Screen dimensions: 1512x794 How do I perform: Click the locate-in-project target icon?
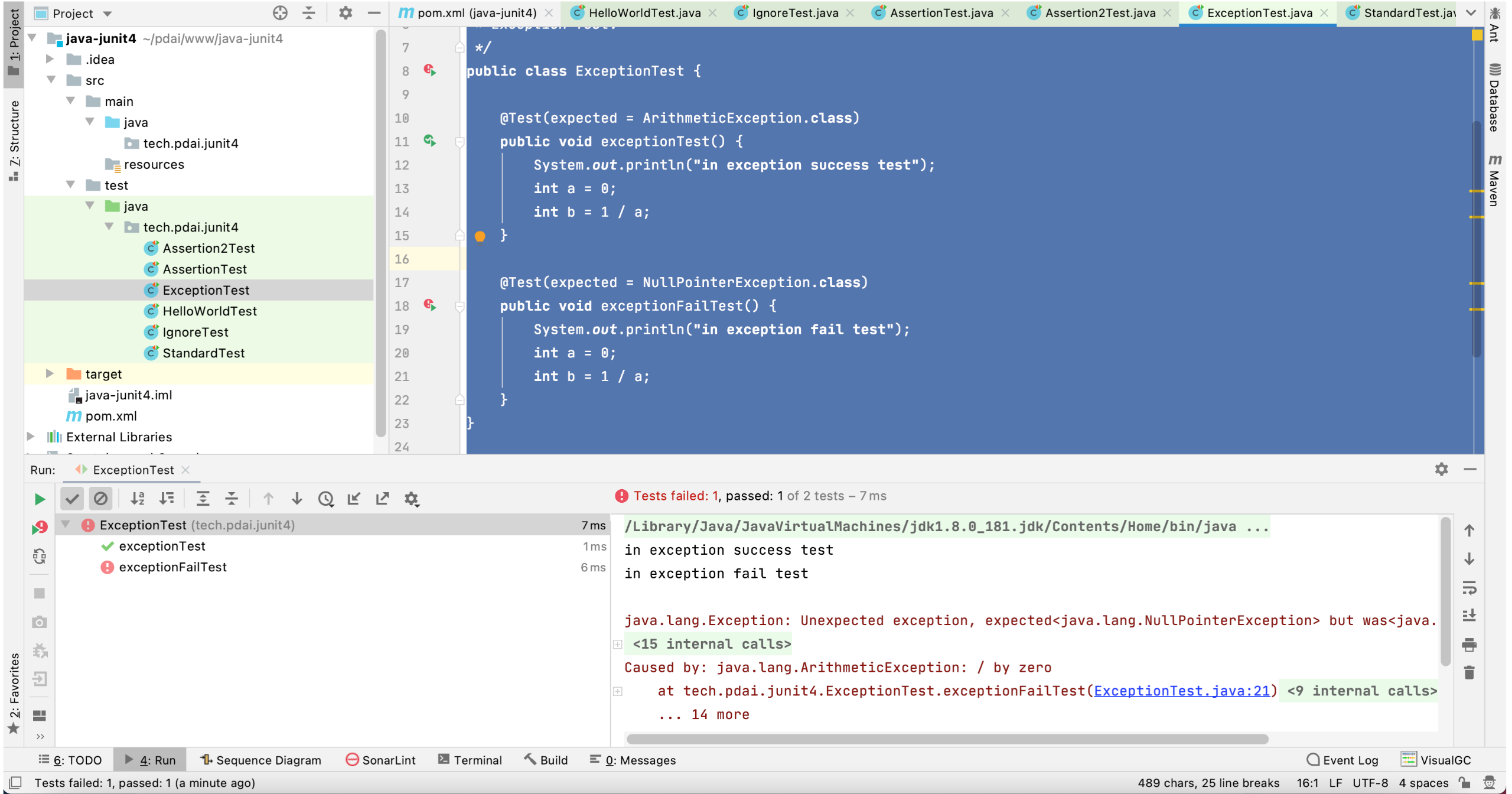(280, 13)
